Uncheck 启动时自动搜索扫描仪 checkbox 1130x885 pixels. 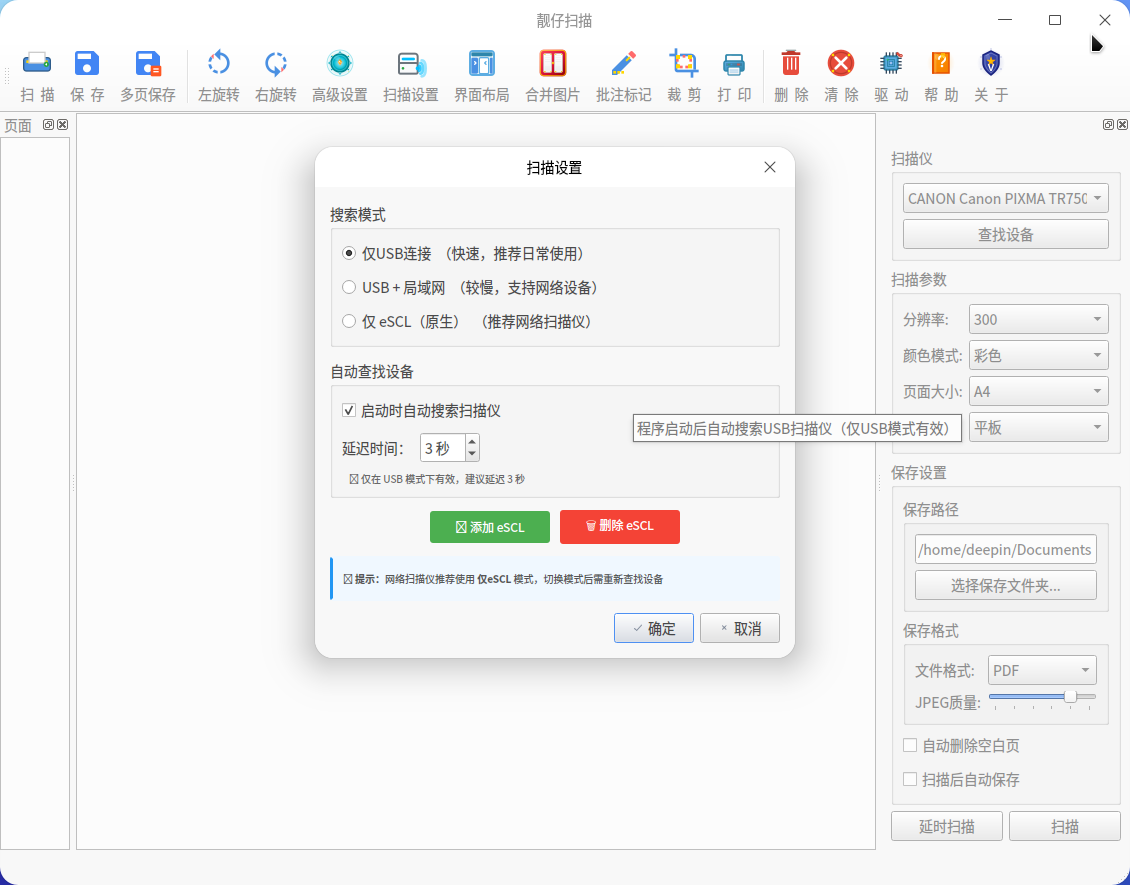tap(349, 411)
